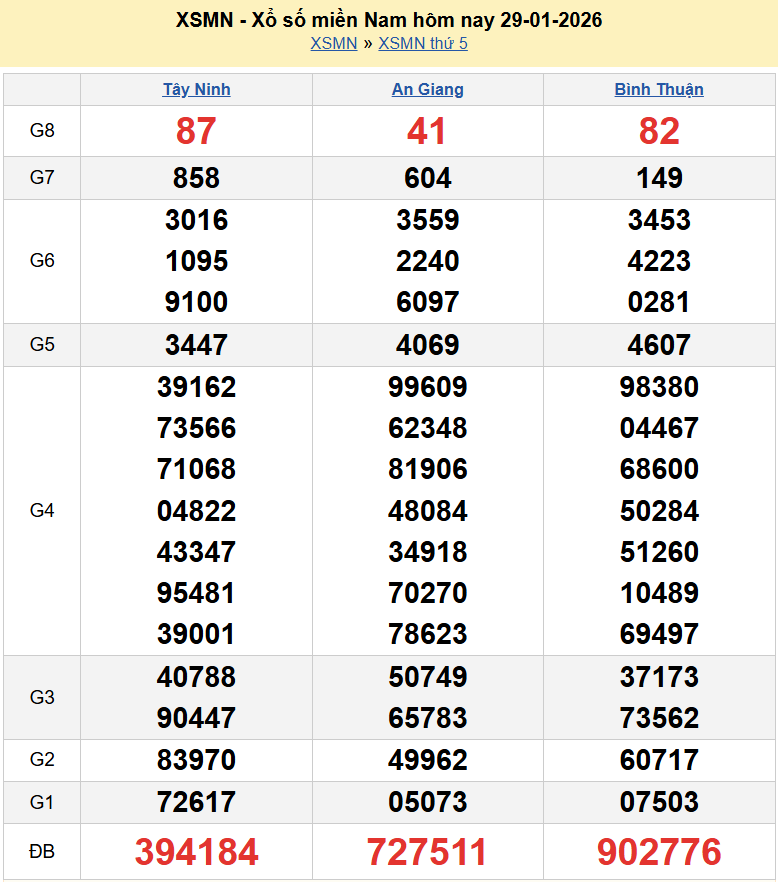This screenshot has width=778, height=882.
Task: Click the G2 result 60717
Action: 659,760
